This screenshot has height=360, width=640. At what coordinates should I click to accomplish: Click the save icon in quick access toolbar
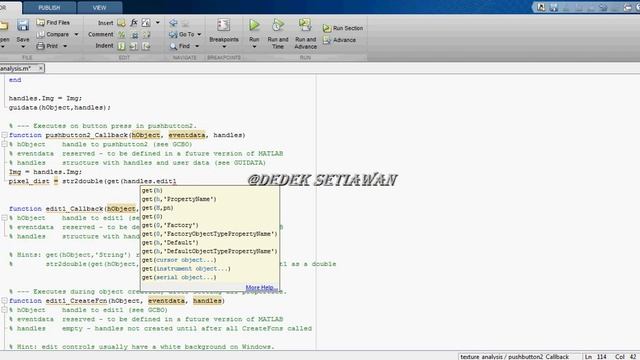pyautogui.click(x=553, y=7)
